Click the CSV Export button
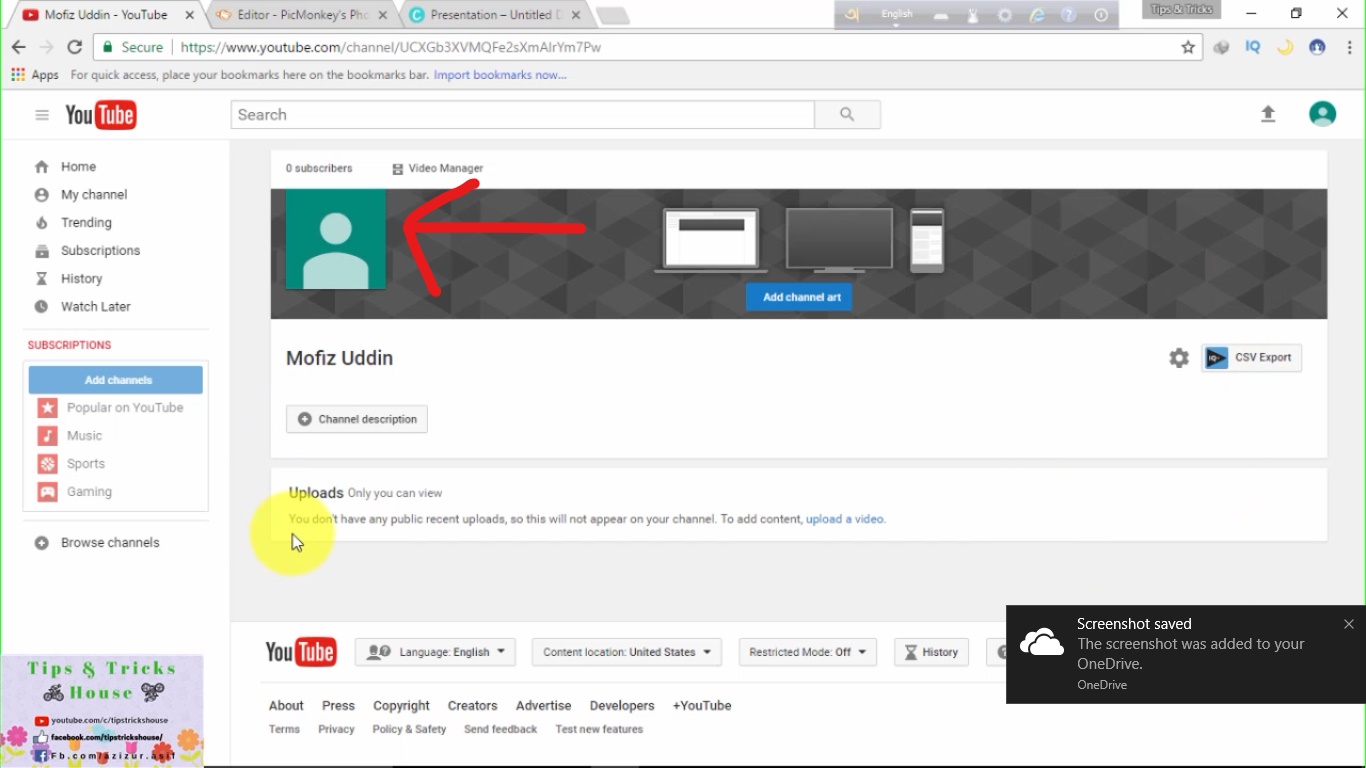Screen dimensions: 1366x768 coord(1251,358)
